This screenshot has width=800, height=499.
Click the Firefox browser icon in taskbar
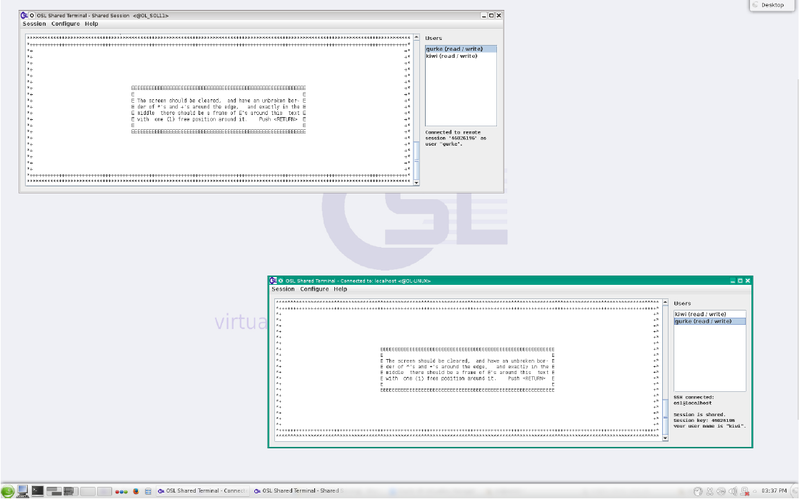click(136, 491)
